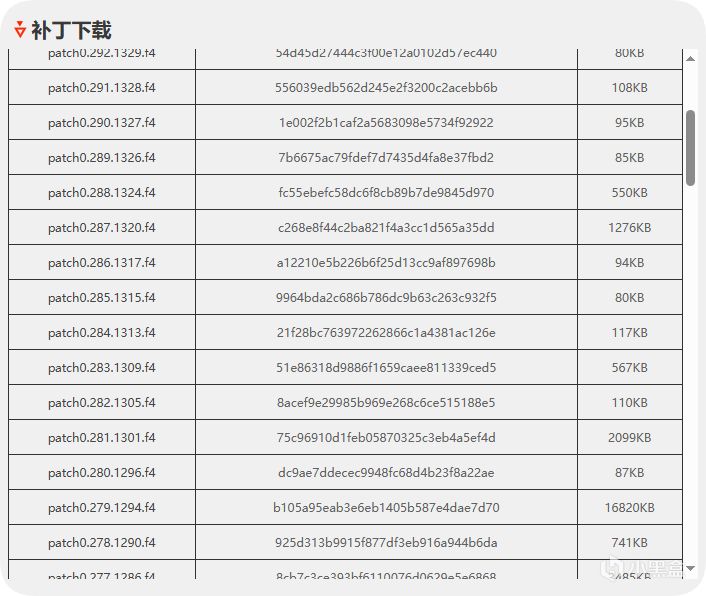This screenshot has height=596, width=706.
Task: Click the scrollbar up arrow
Action: (690, 59)
